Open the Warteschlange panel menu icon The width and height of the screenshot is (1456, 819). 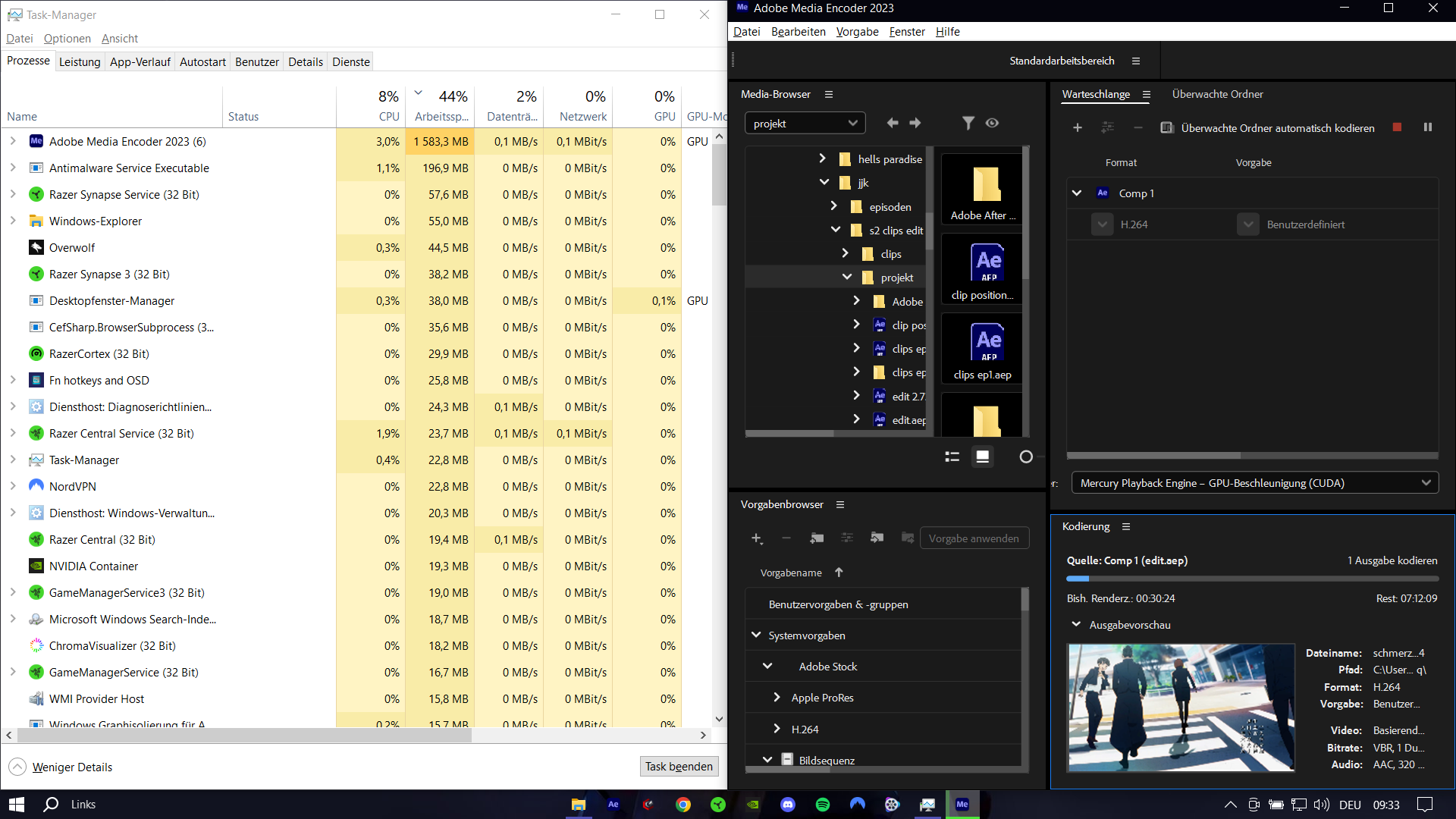click(x=1147, y=95)
